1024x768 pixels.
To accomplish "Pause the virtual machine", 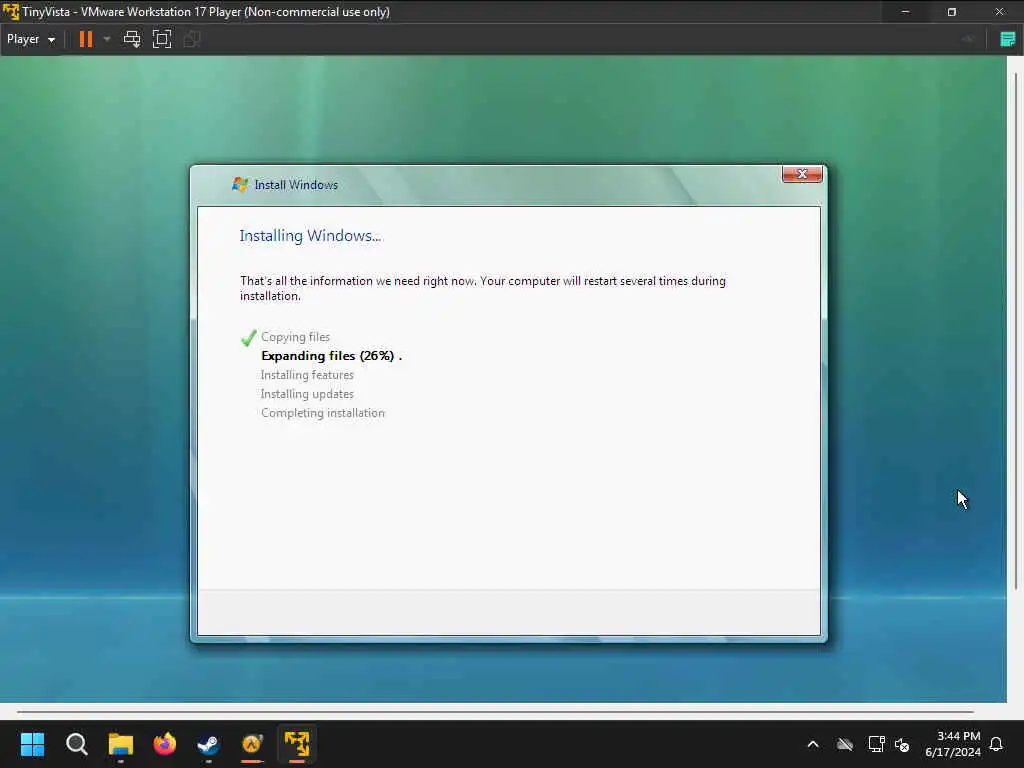I will (x=86, y=39).
